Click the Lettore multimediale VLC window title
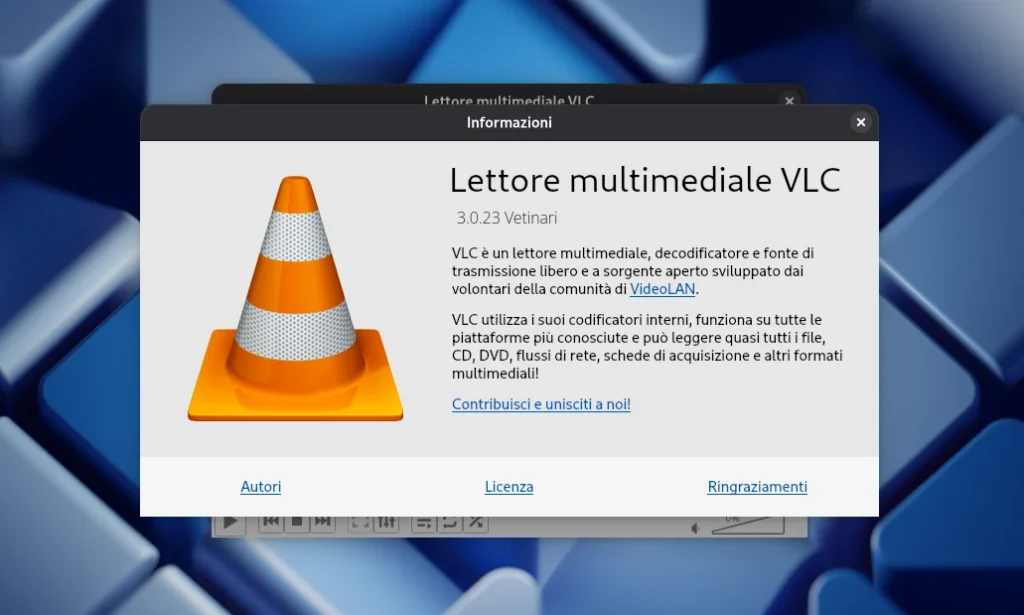Image resolution: width=1024 pixels, height=615 pixels. [x=508, y=101]
